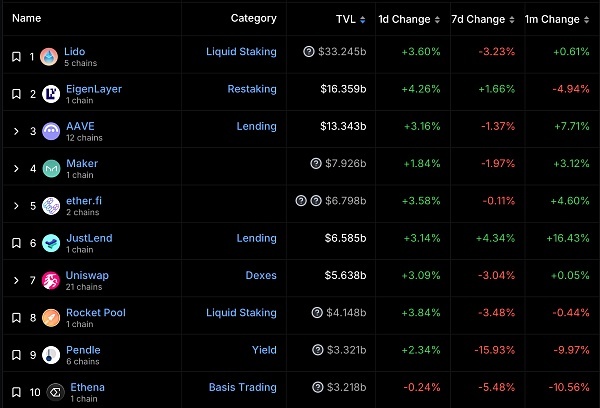This screenshot has height=408, width=600.
Task: Open the Basis Trading category link
Action: click(x=243, y=387)
